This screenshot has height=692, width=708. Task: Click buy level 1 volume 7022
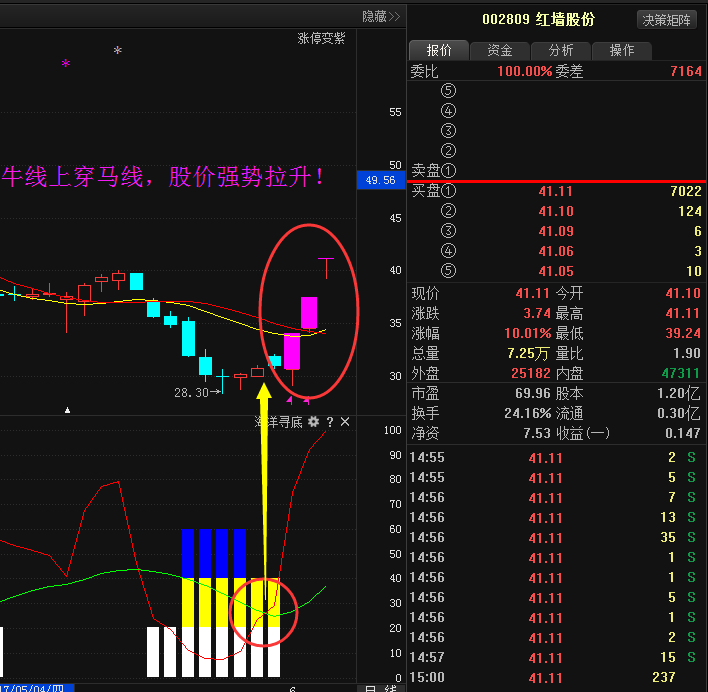pos(686,191)
